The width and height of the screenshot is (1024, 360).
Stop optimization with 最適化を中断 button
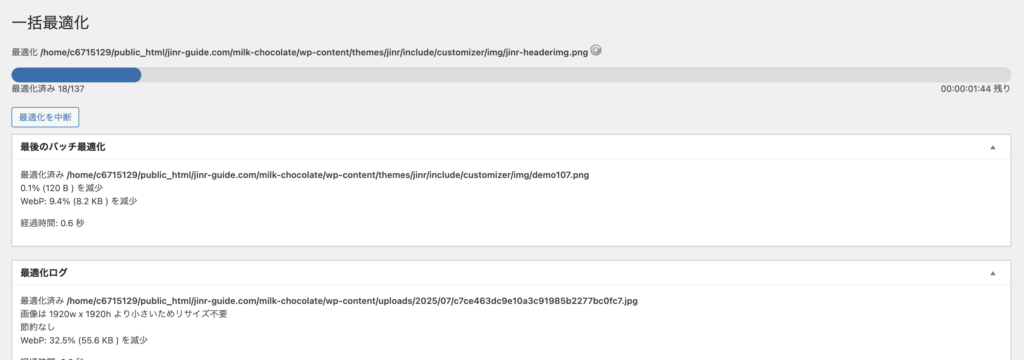(45, 118)
